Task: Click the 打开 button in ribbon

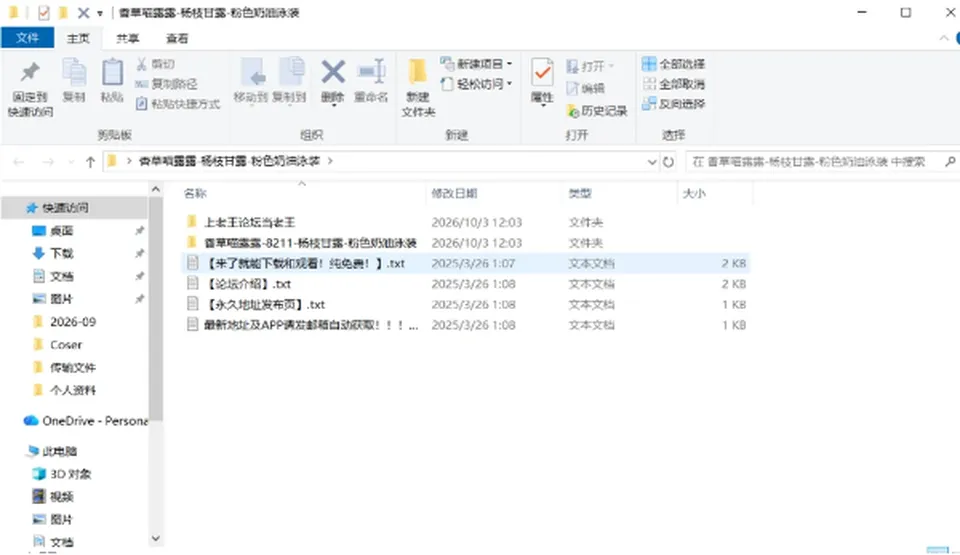Action: point(590,66)
